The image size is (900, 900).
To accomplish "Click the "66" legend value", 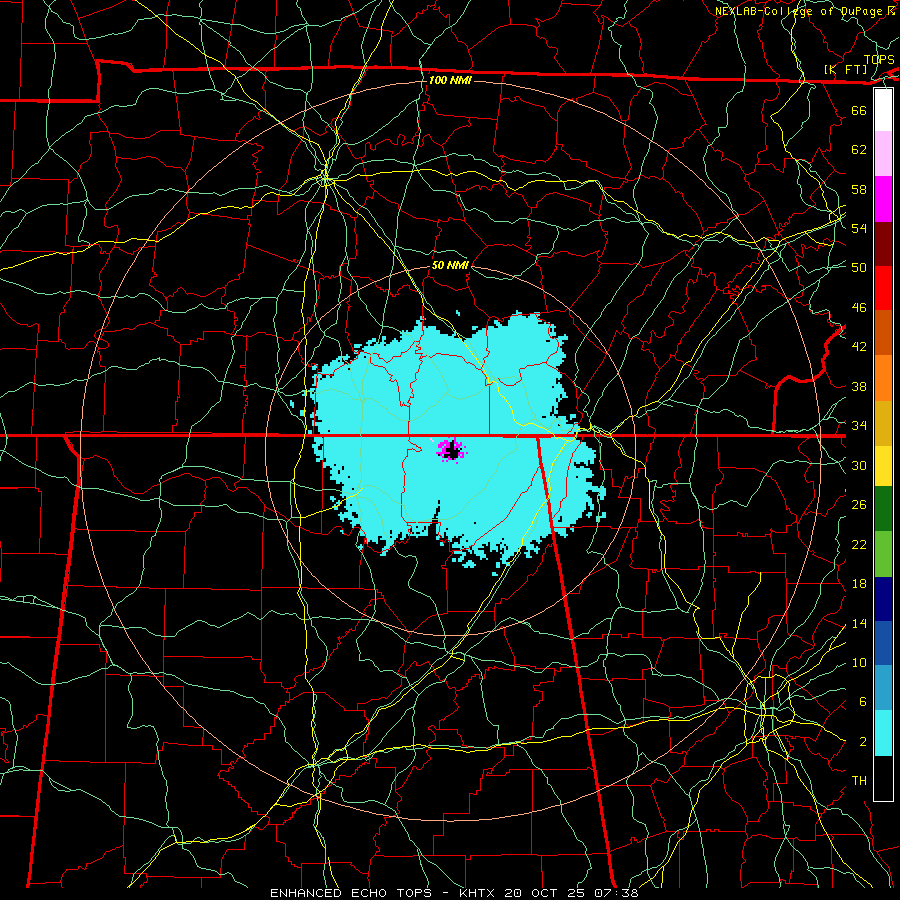I will pos(859,110).
